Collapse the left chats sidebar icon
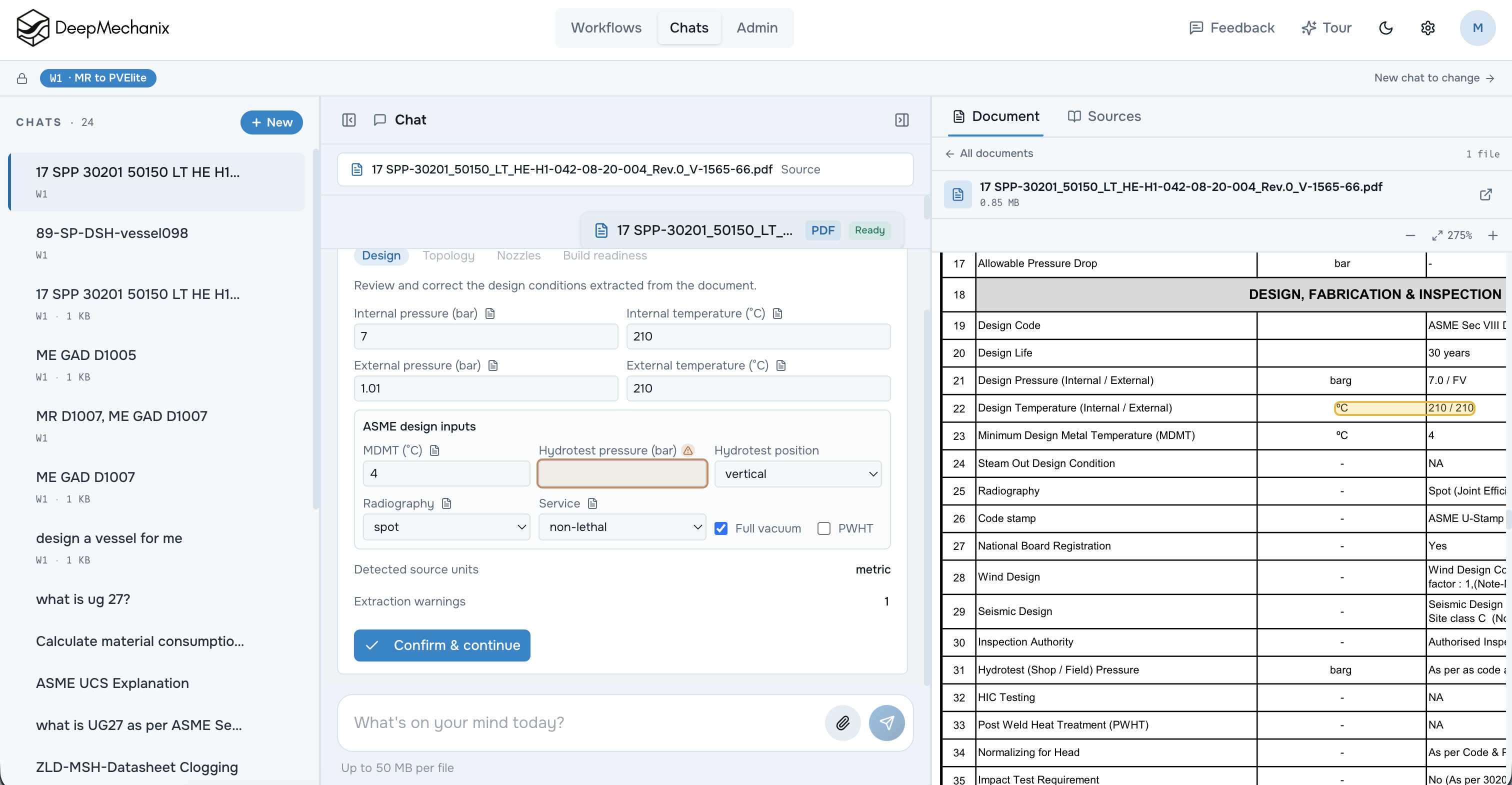 click(x=348, y=120)
